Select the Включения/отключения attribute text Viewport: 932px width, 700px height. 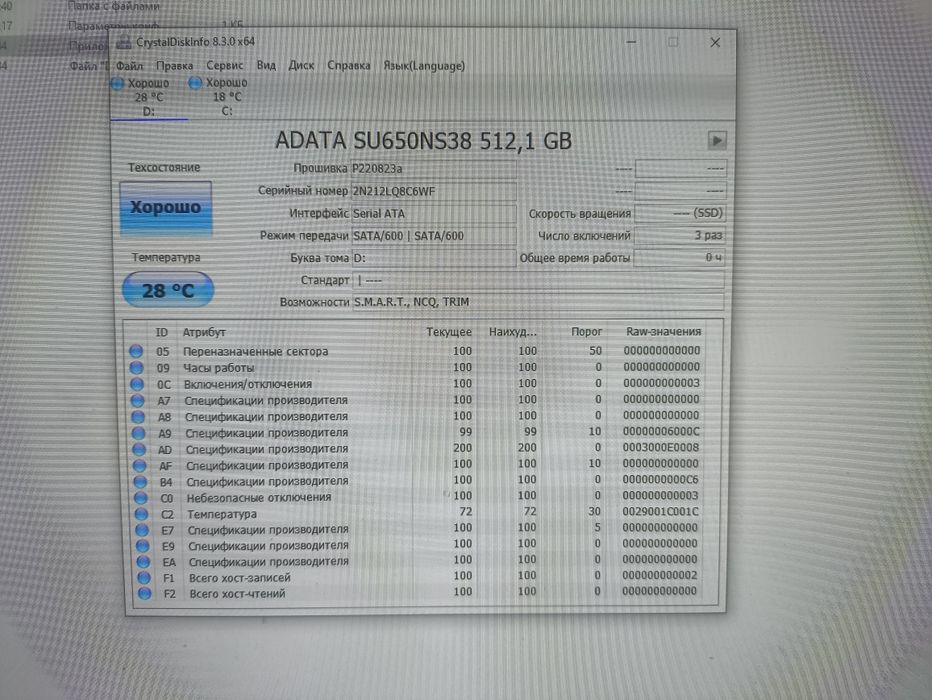248,384
